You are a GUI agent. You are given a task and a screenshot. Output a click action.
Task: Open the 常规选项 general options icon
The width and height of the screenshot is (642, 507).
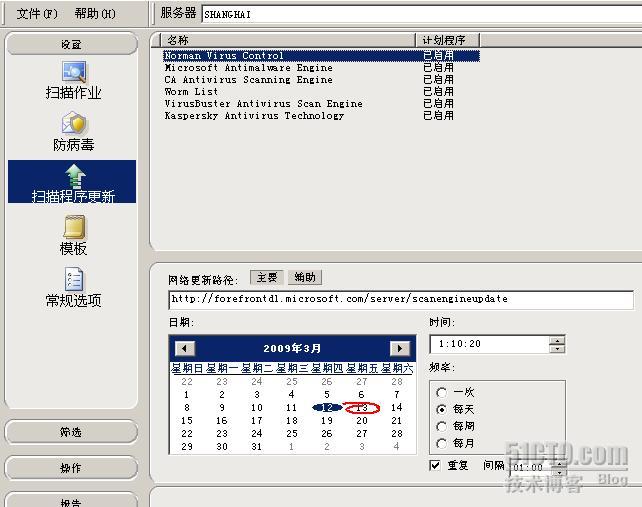pyautogui.click(x=74, y=287)
